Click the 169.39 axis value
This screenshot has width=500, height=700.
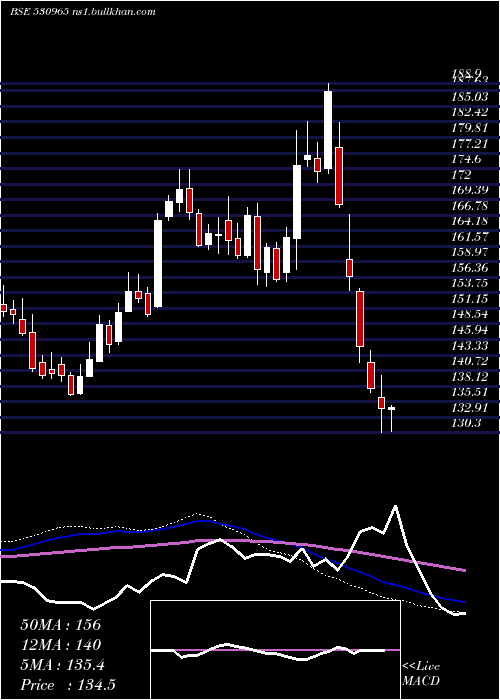469,190
